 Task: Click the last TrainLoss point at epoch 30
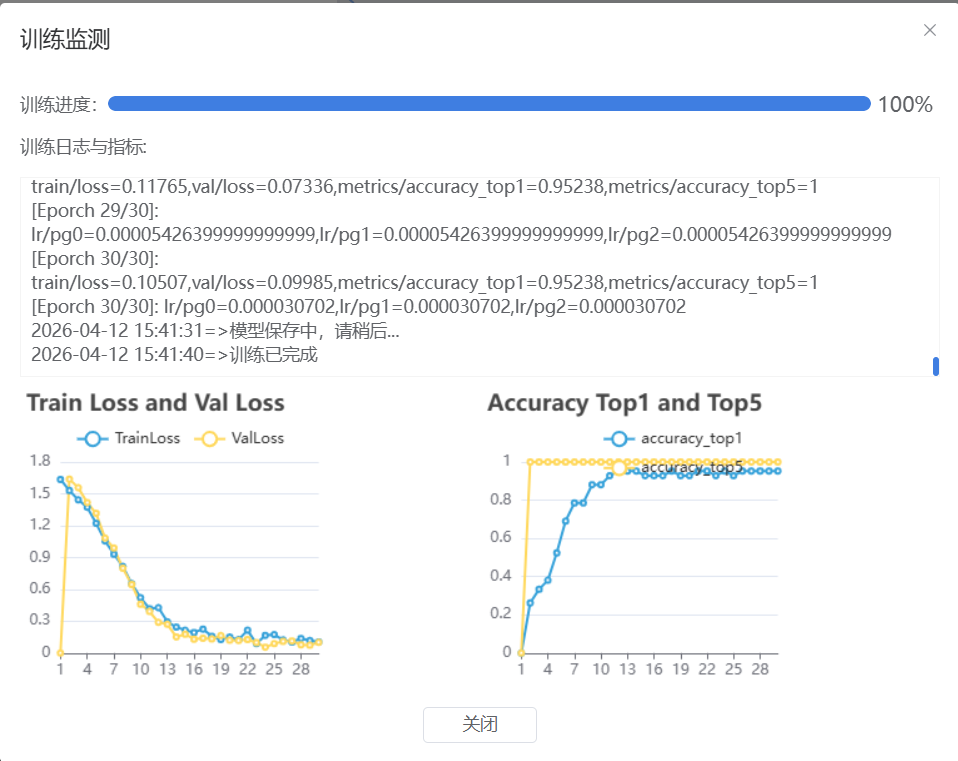tap(319, 641)
